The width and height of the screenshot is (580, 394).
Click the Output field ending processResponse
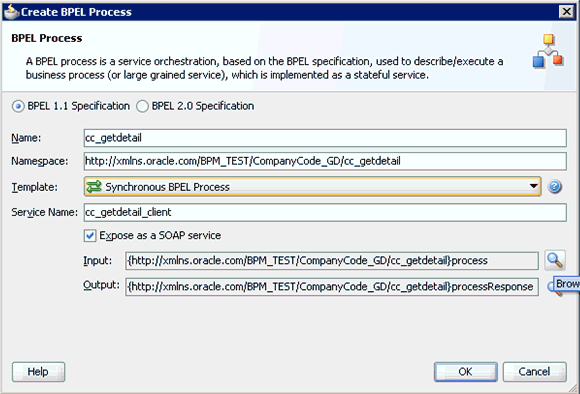tap(332, 287)
